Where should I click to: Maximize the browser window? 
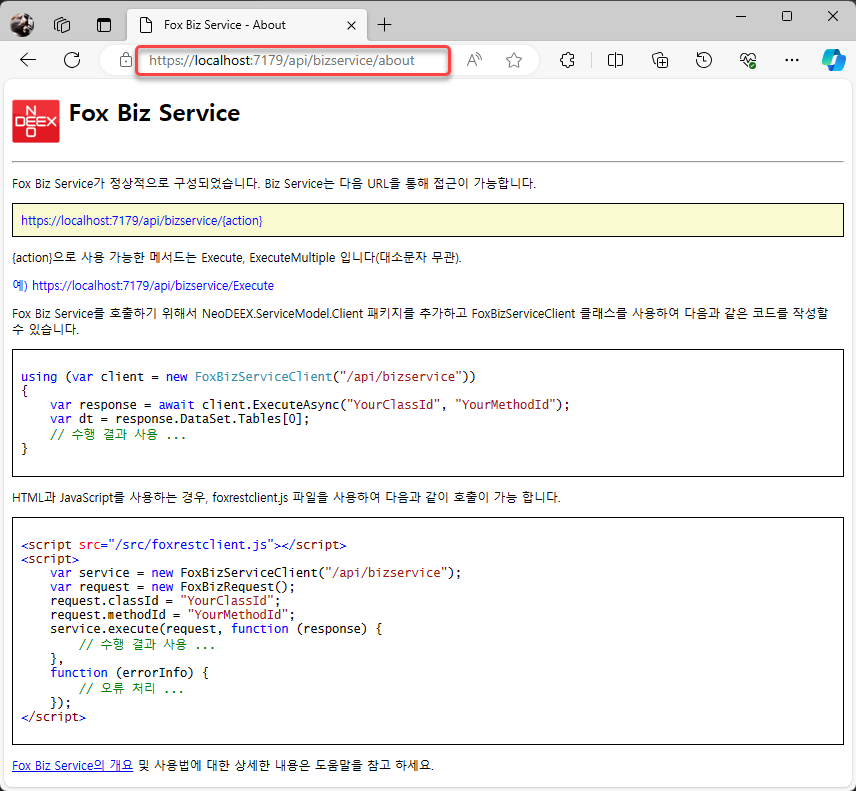pyautogui.click(x=787, y=16)
